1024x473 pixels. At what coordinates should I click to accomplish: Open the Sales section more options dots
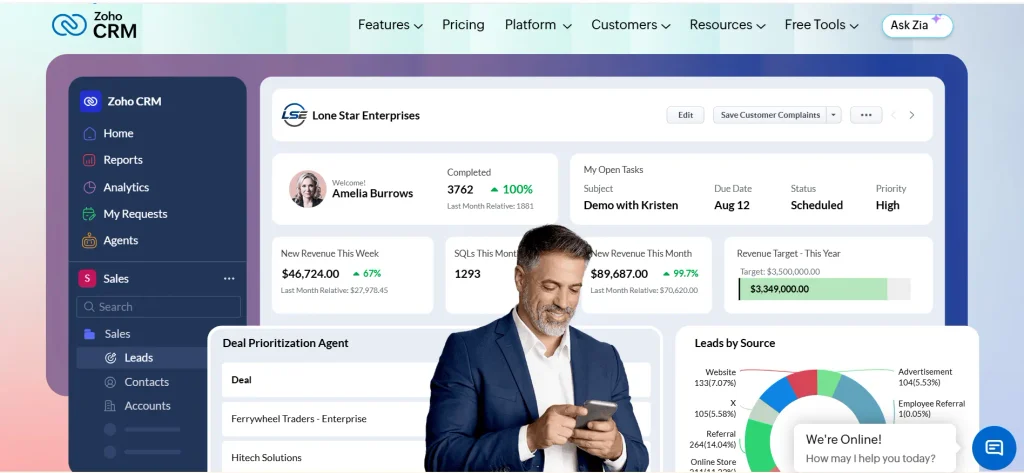pos(229,278)
